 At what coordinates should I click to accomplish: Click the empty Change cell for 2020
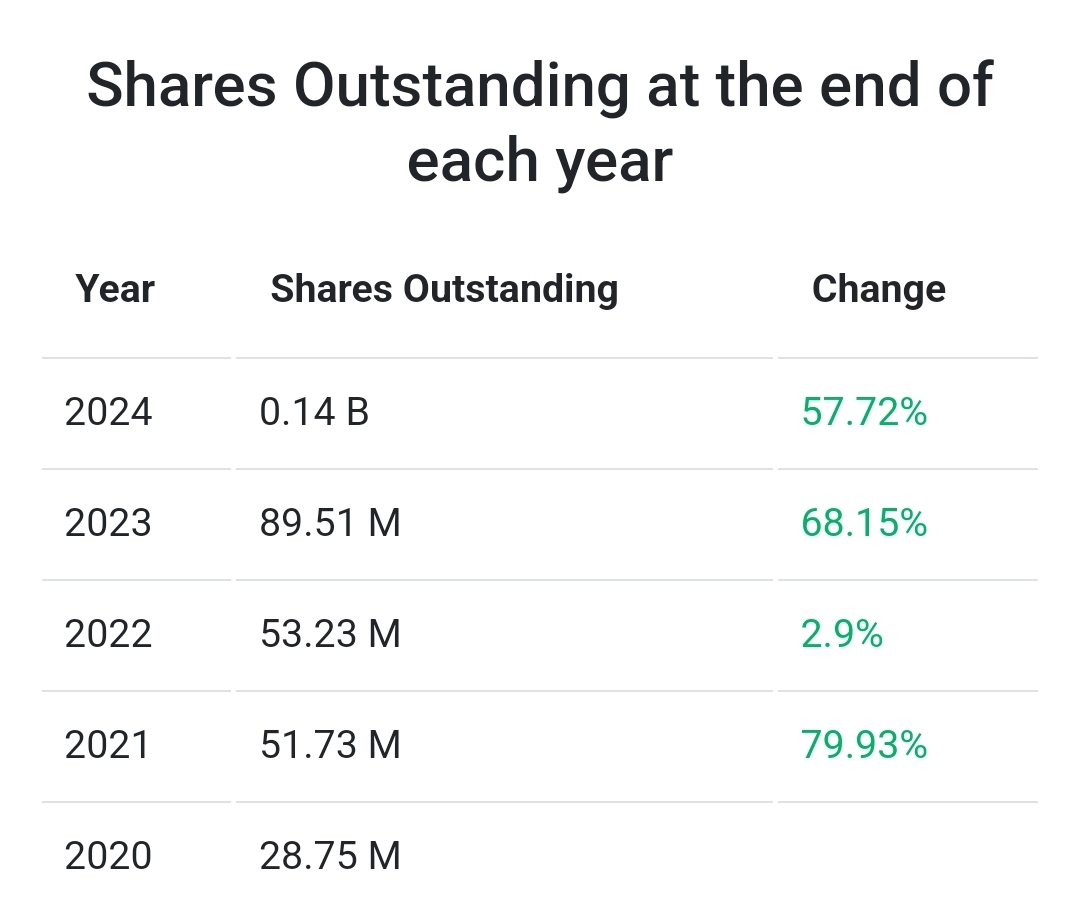click(906, 856)
